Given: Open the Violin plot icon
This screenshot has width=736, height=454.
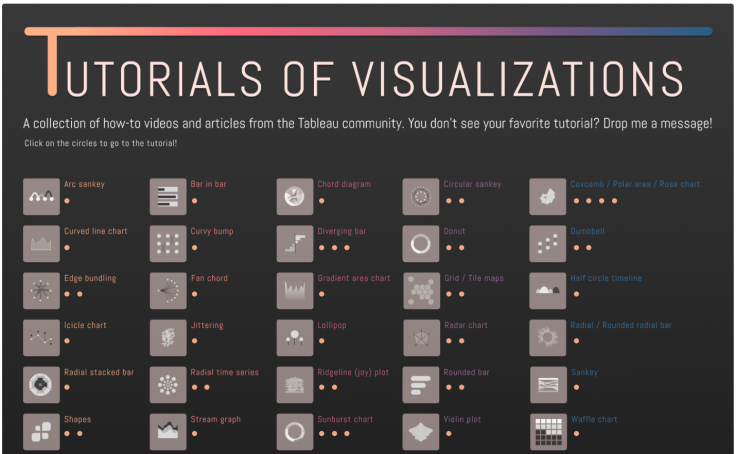Looking at the screenshot, I should (x=421, y=432).
